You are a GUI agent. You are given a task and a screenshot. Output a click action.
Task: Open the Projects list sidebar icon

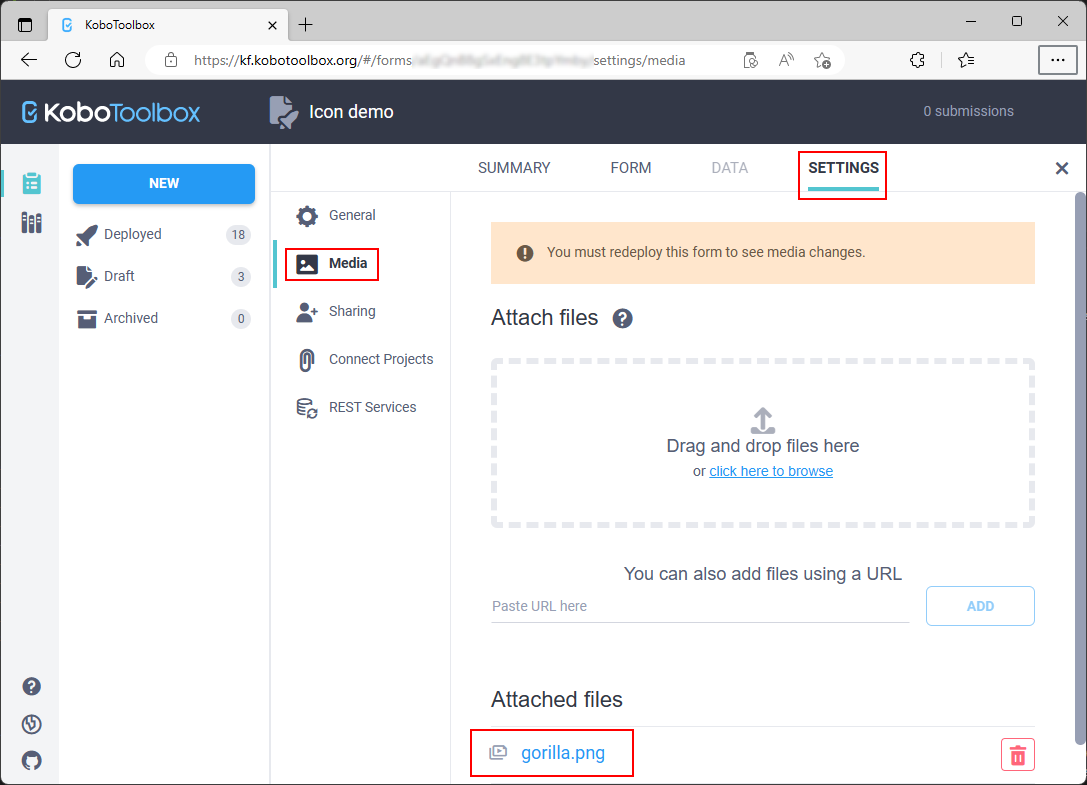point(31,183)
